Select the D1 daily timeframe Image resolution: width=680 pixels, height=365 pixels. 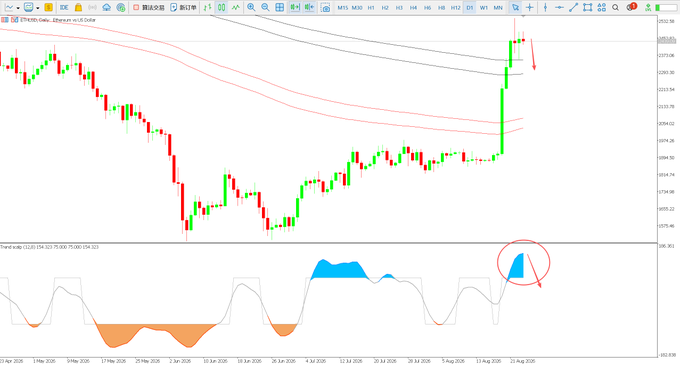pos(470,8)
